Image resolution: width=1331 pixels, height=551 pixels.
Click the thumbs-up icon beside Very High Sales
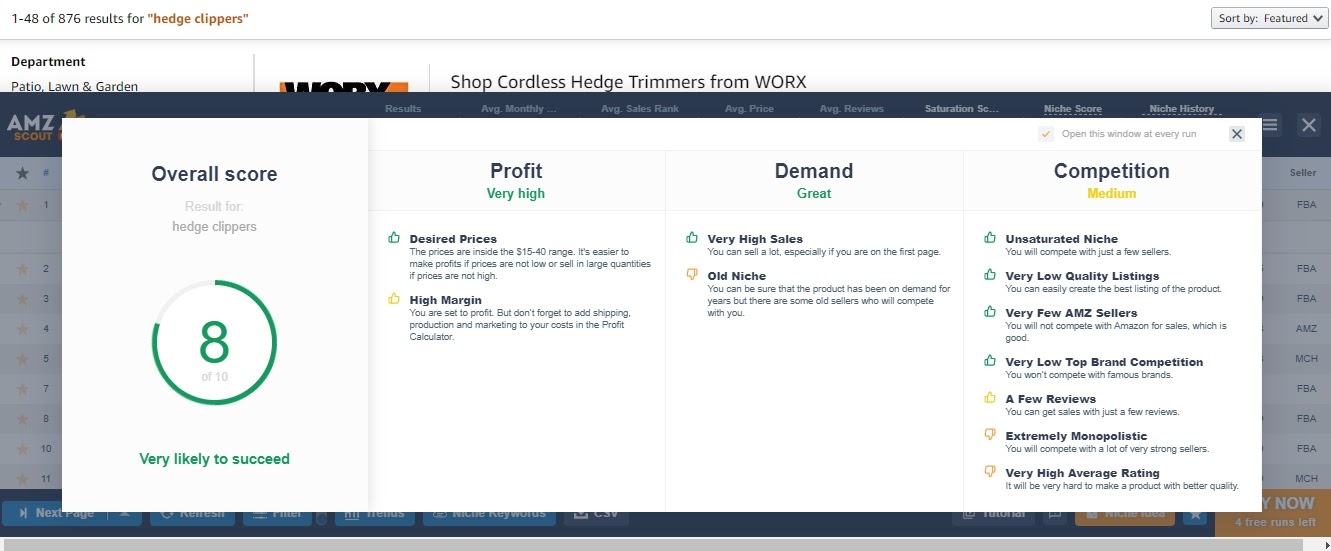tap(692, 238)
